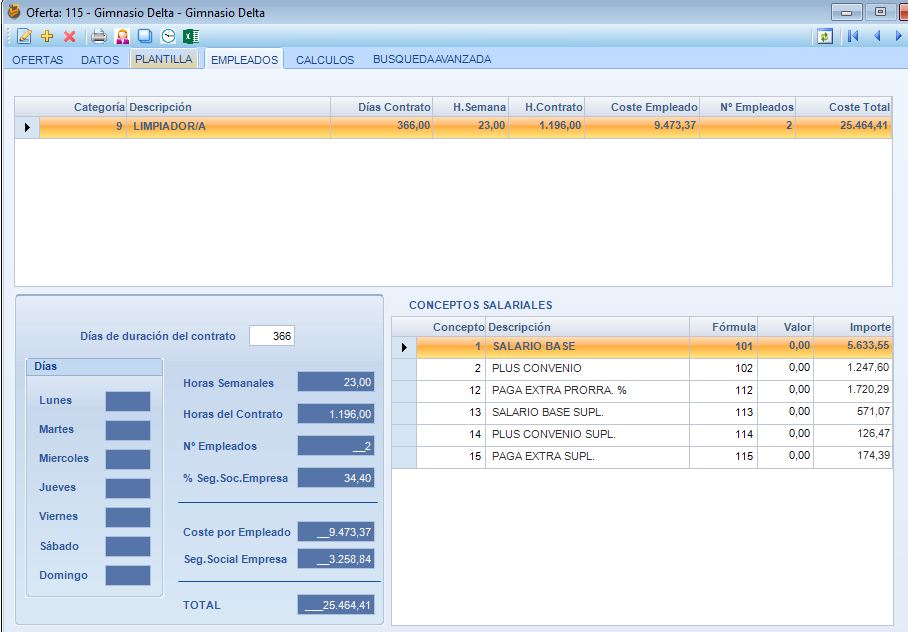Viewport: 908px width, 632px height.
Task: Click the 5.633,55 importe cell
Action: [853, 346]
